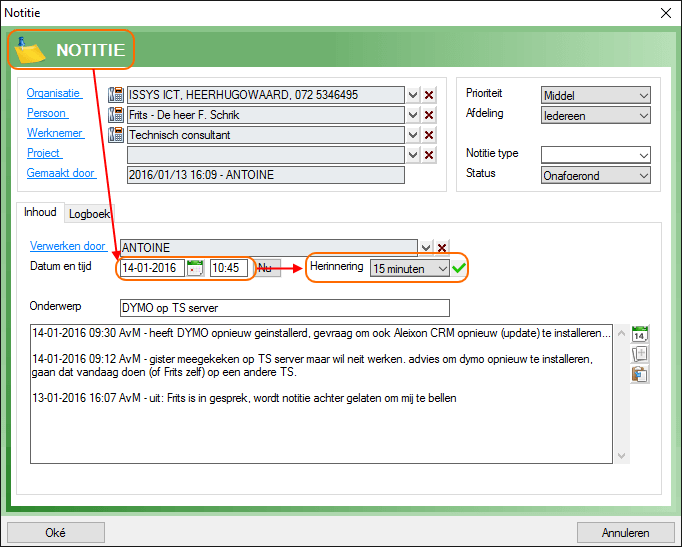This screenshot has width=682, height=547.
Task: Click the Werknemer link
Action: point(55,133)
